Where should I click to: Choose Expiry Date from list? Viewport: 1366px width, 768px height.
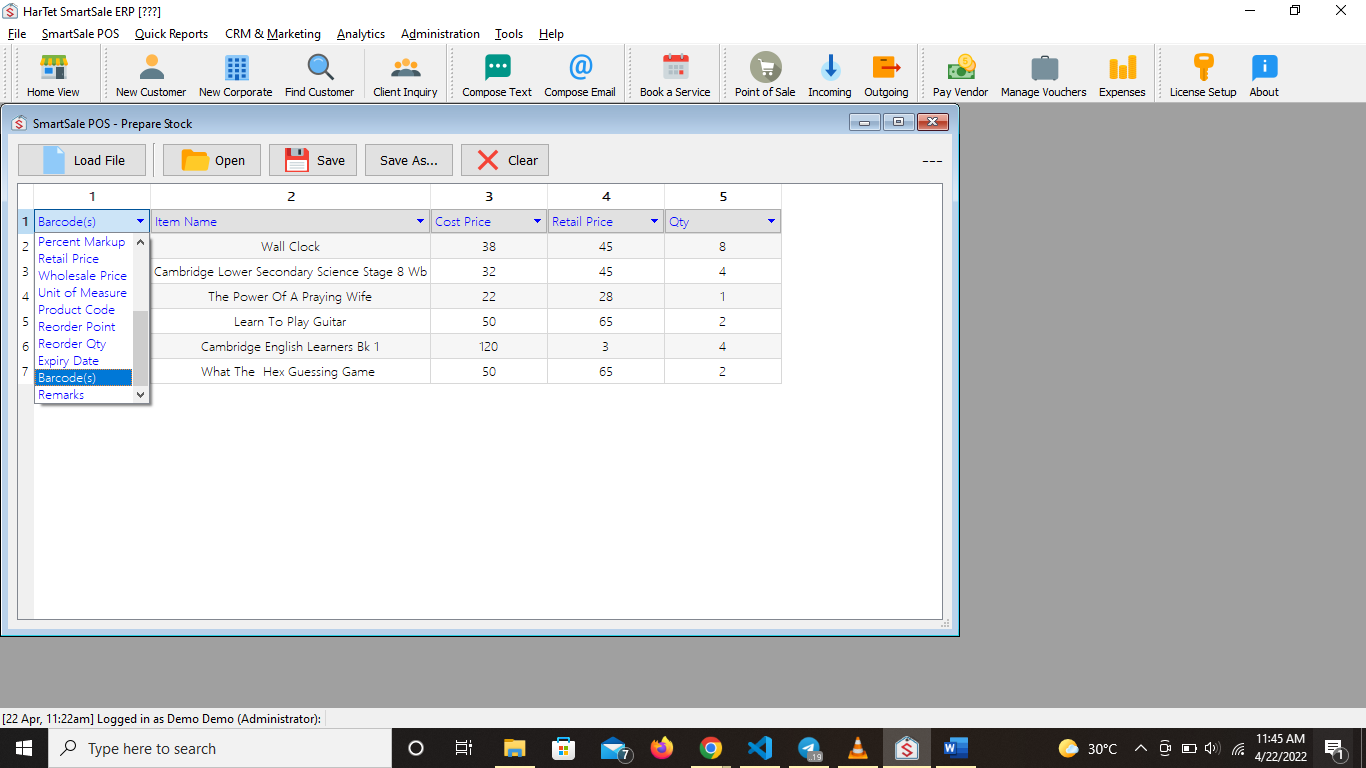[x=84, y=360]
